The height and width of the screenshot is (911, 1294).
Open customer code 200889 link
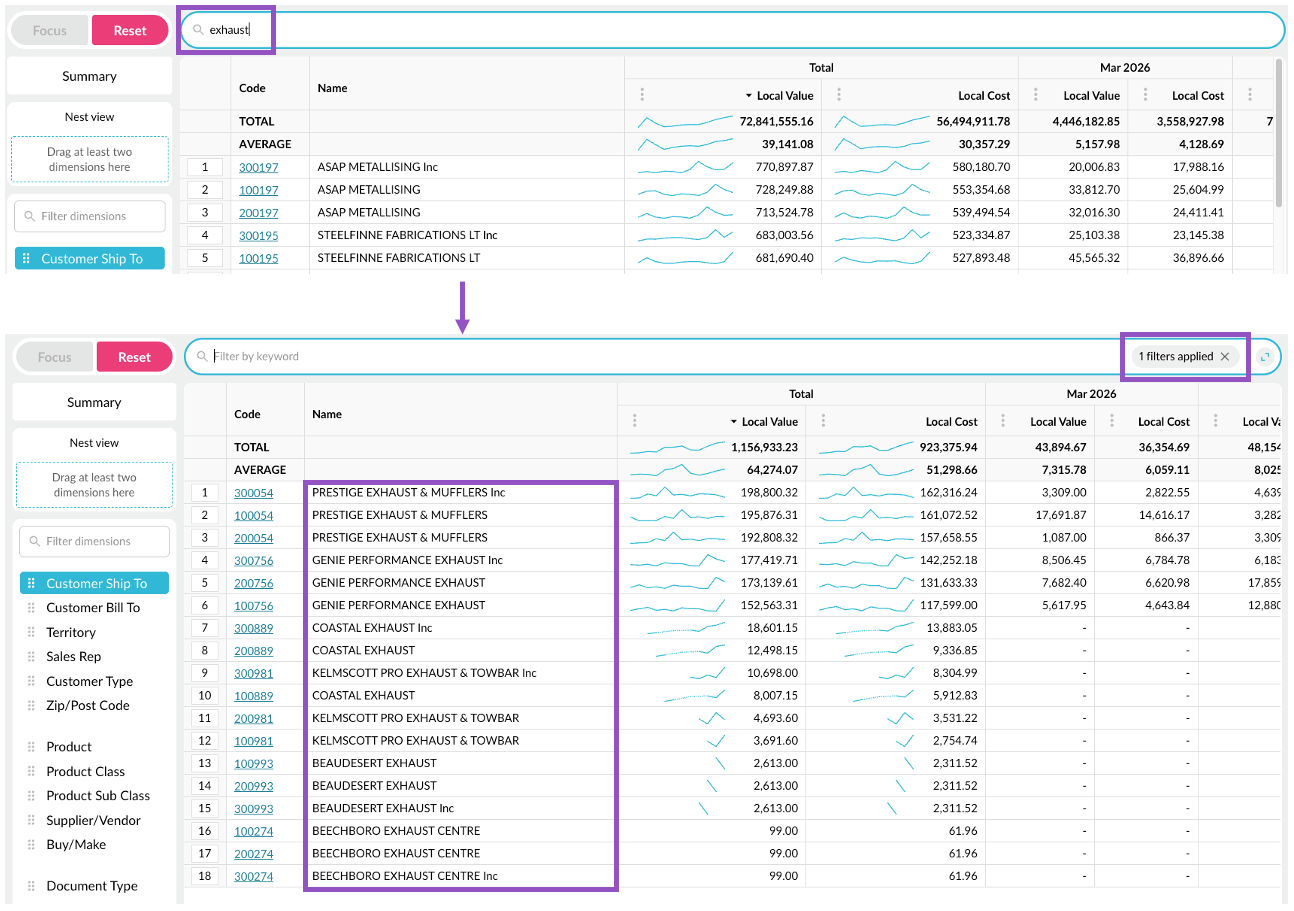(x=254, y=651)
